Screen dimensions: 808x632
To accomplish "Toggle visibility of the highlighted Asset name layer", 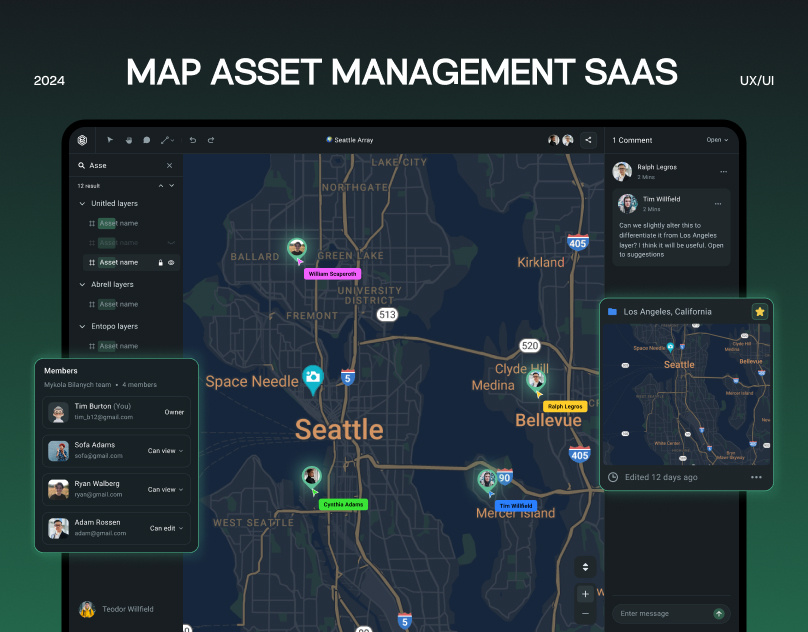I will click(170, 262).
